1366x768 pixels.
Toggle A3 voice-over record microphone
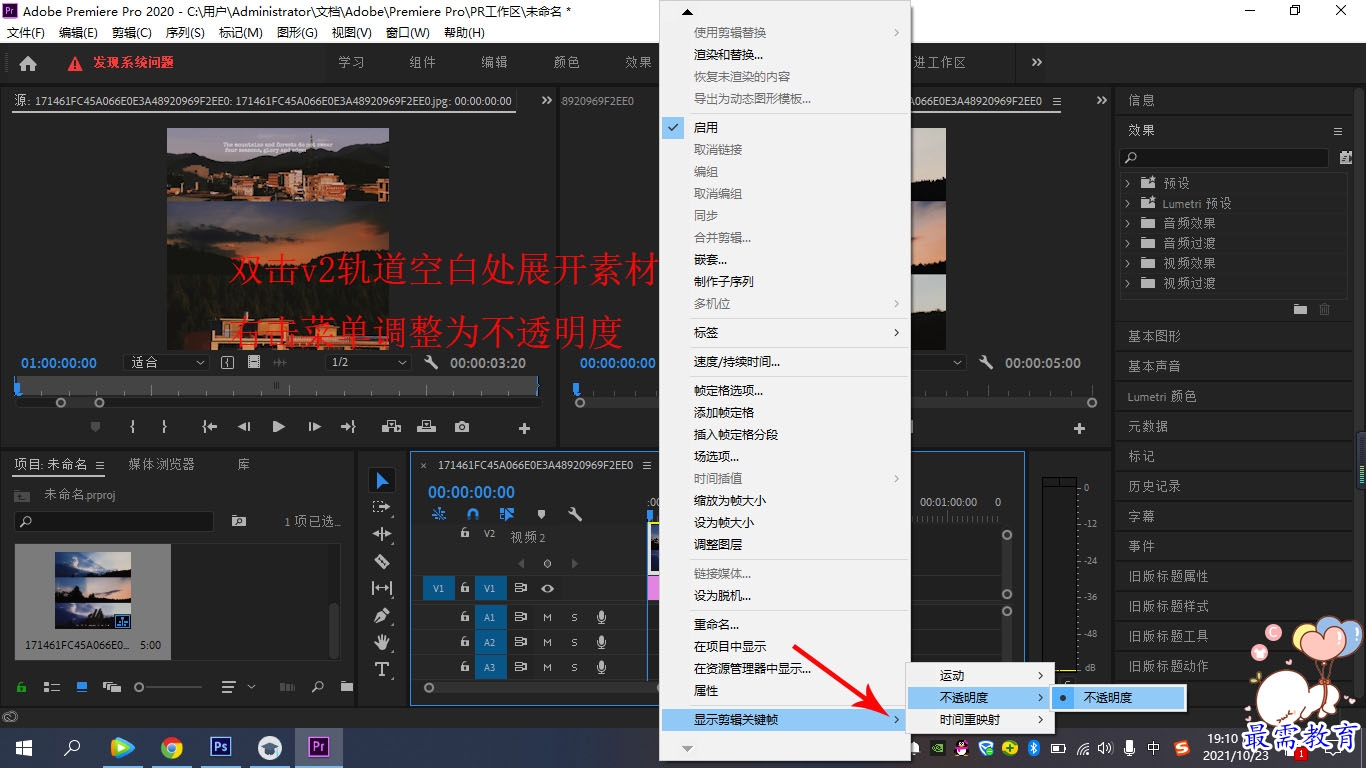[x=601, y=668]
